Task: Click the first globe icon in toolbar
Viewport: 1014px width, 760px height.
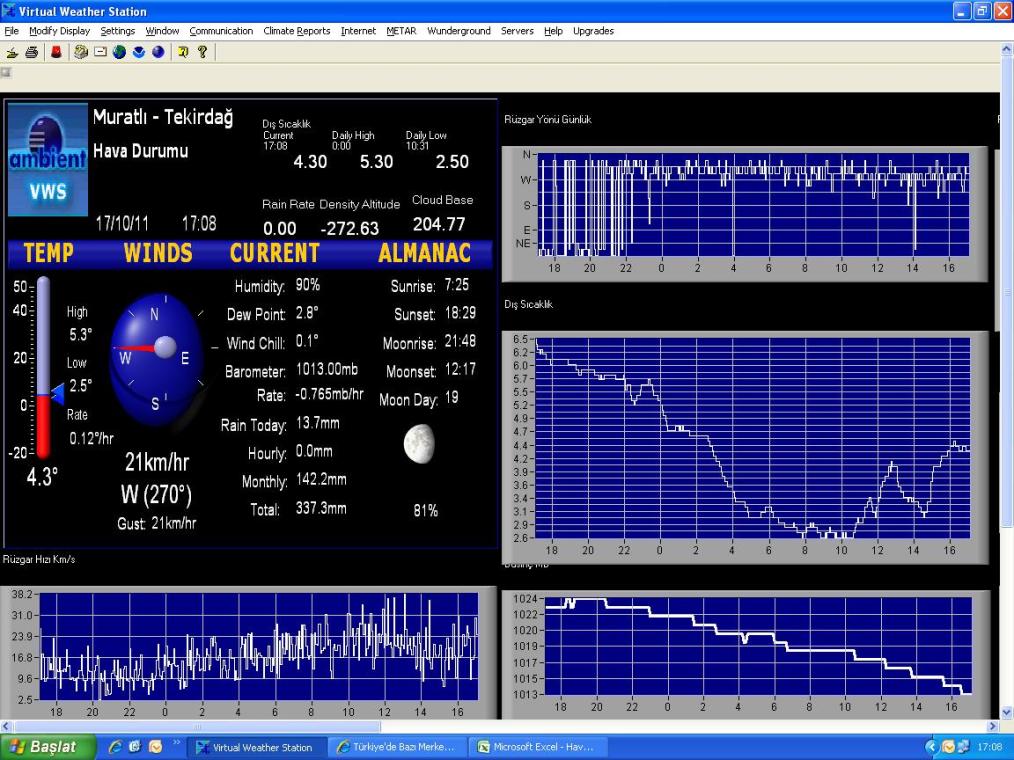Action: (119, 52)
